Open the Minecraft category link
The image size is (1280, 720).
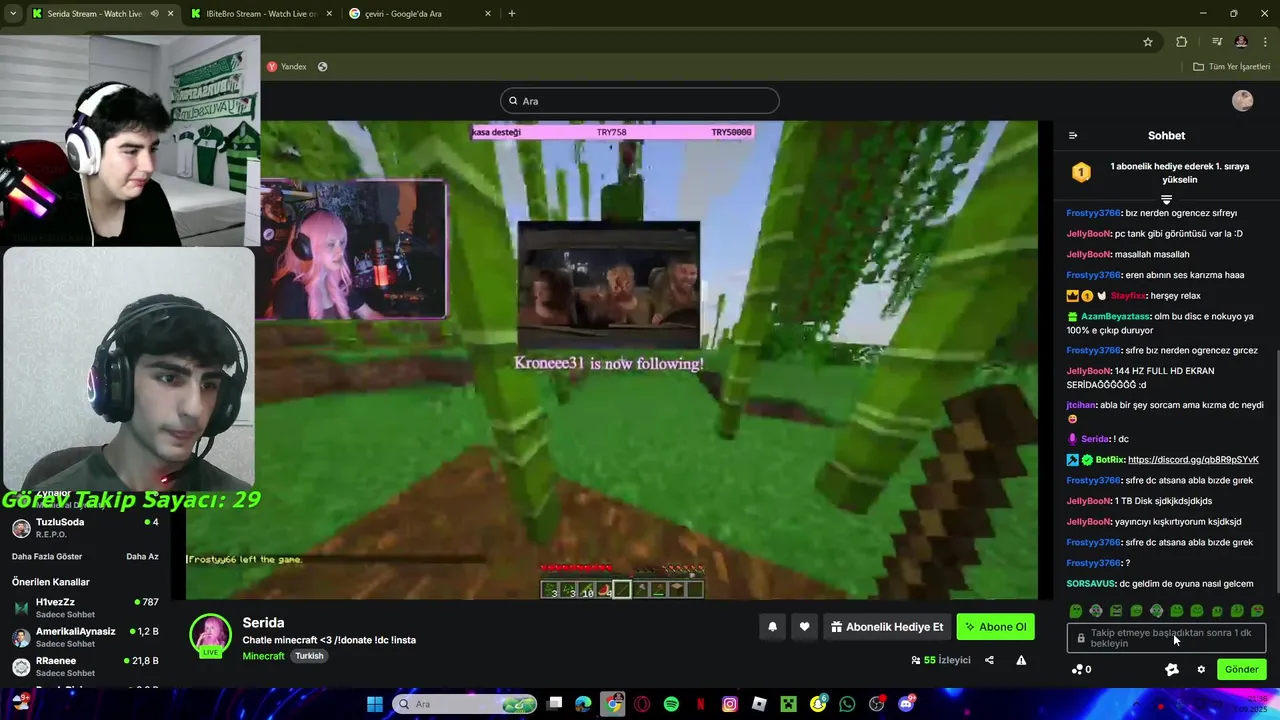coord(263,656)
